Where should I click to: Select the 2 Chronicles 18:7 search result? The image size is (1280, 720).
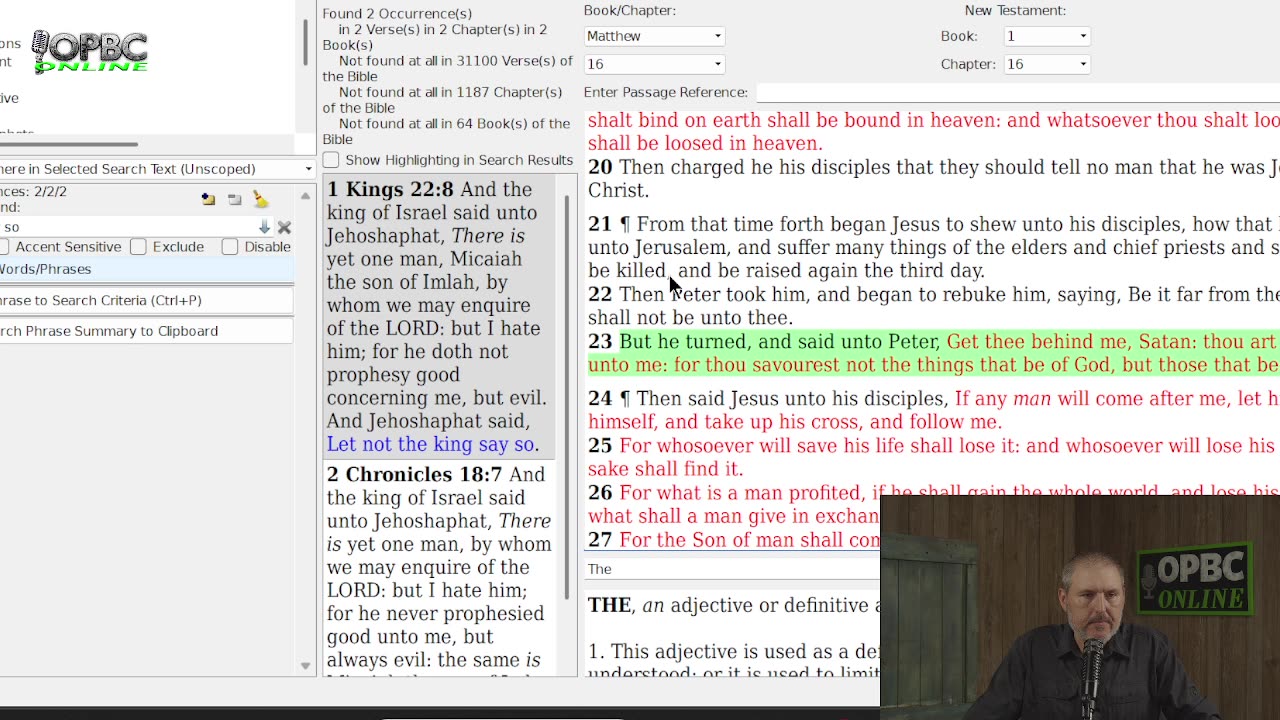[x=439, y=568]
